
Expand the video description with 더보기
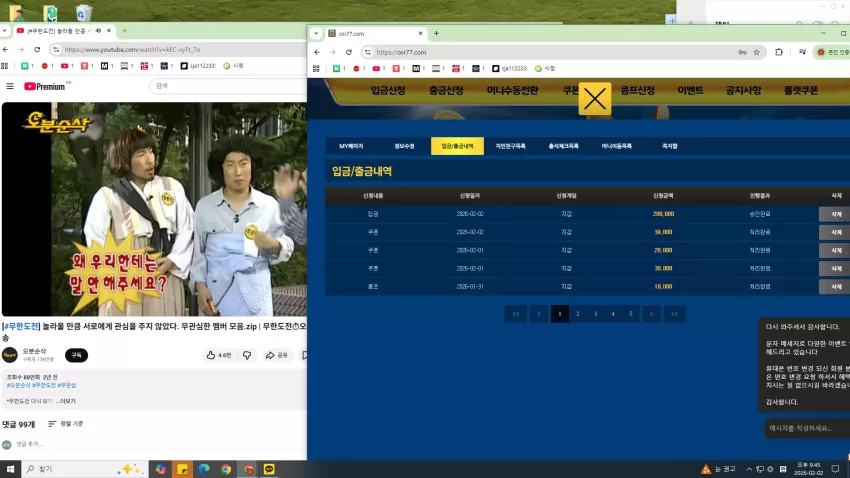point(68,401)
